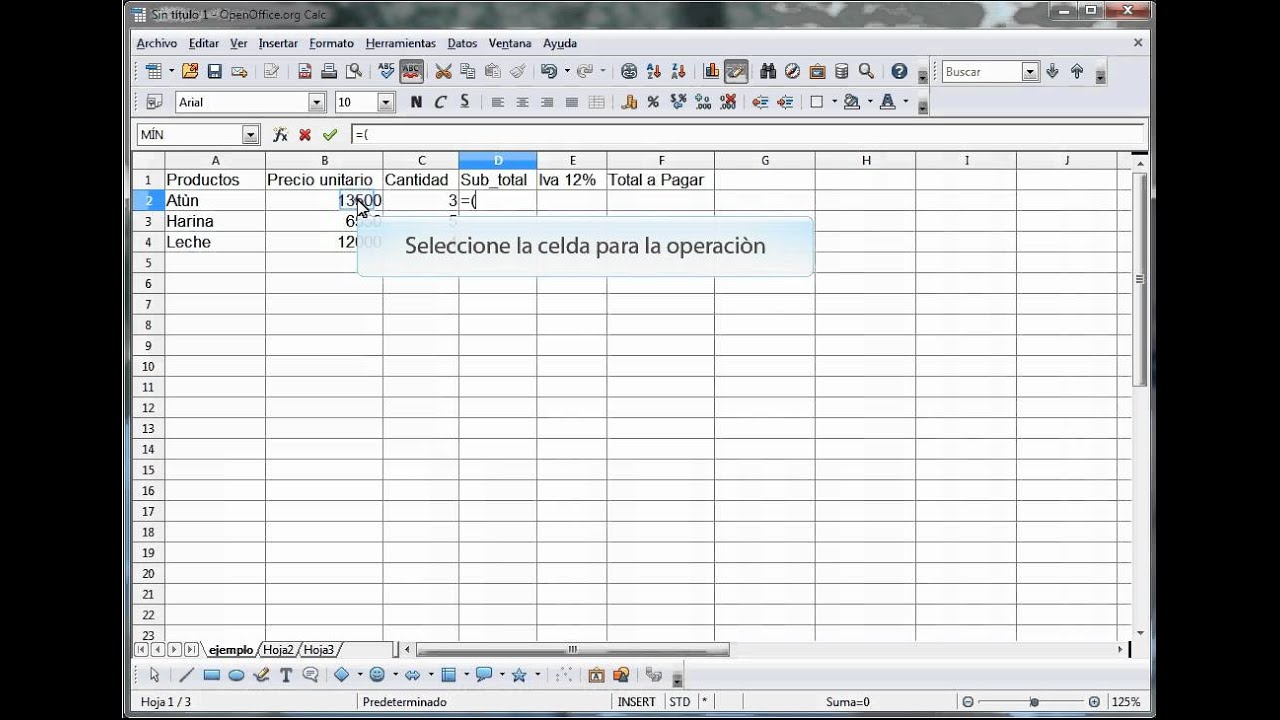This screenshot has height=720, width=1280.
Task: Insert a chart with bar-chart icon
Action: pyautogui.click(x=712, y=71)
